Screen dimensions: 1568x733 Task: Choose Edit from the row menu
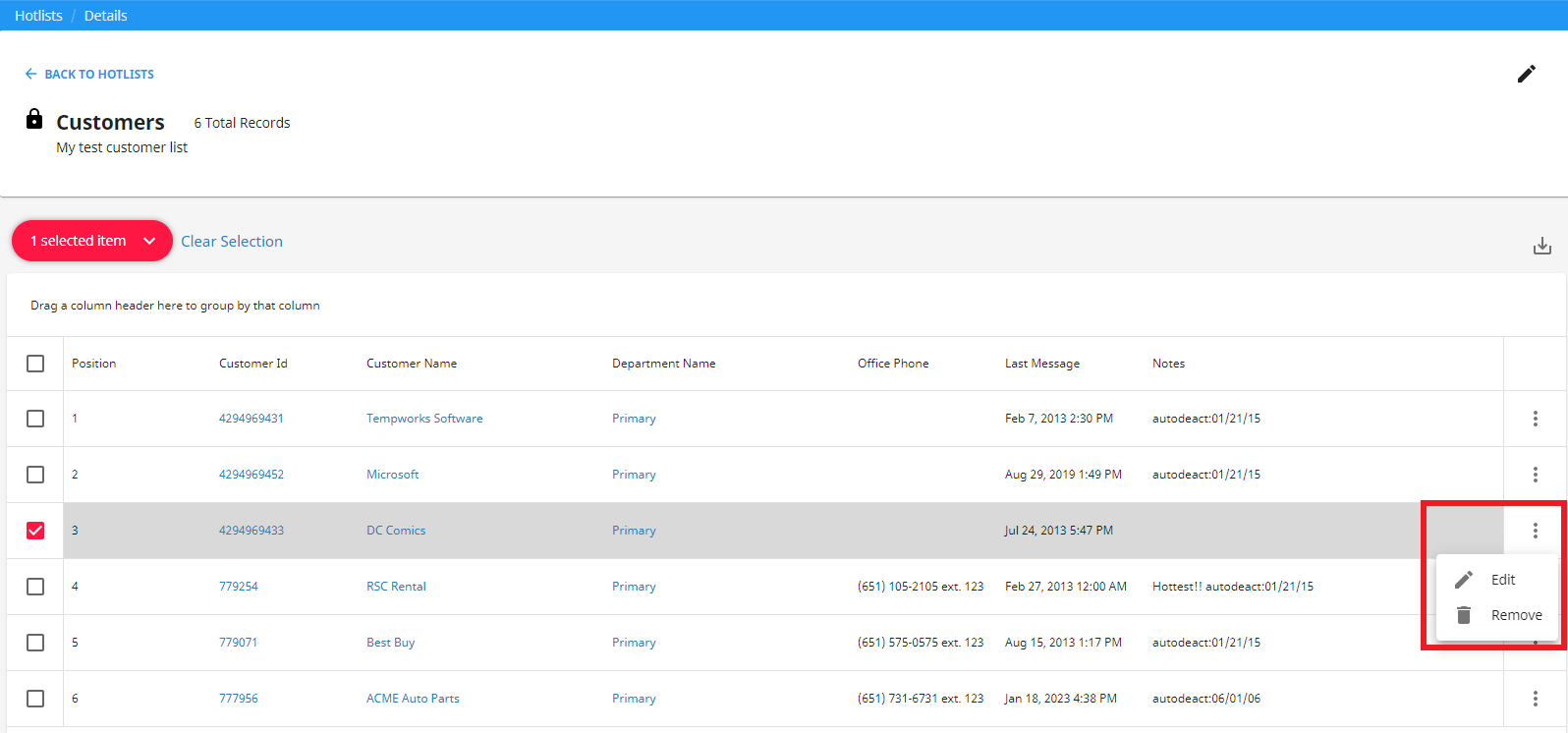[x=1497, y=580]
